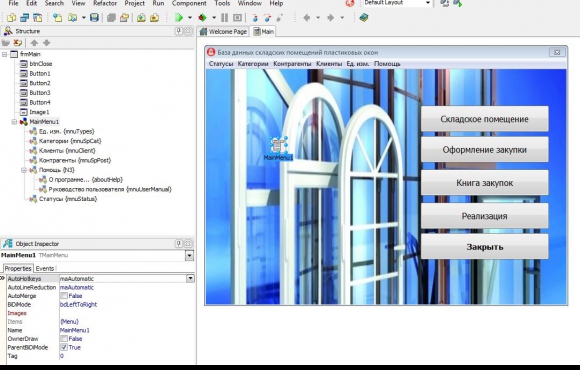Select the Image1 item in Structure tree
Screen dimensions: 580x370
39,112
